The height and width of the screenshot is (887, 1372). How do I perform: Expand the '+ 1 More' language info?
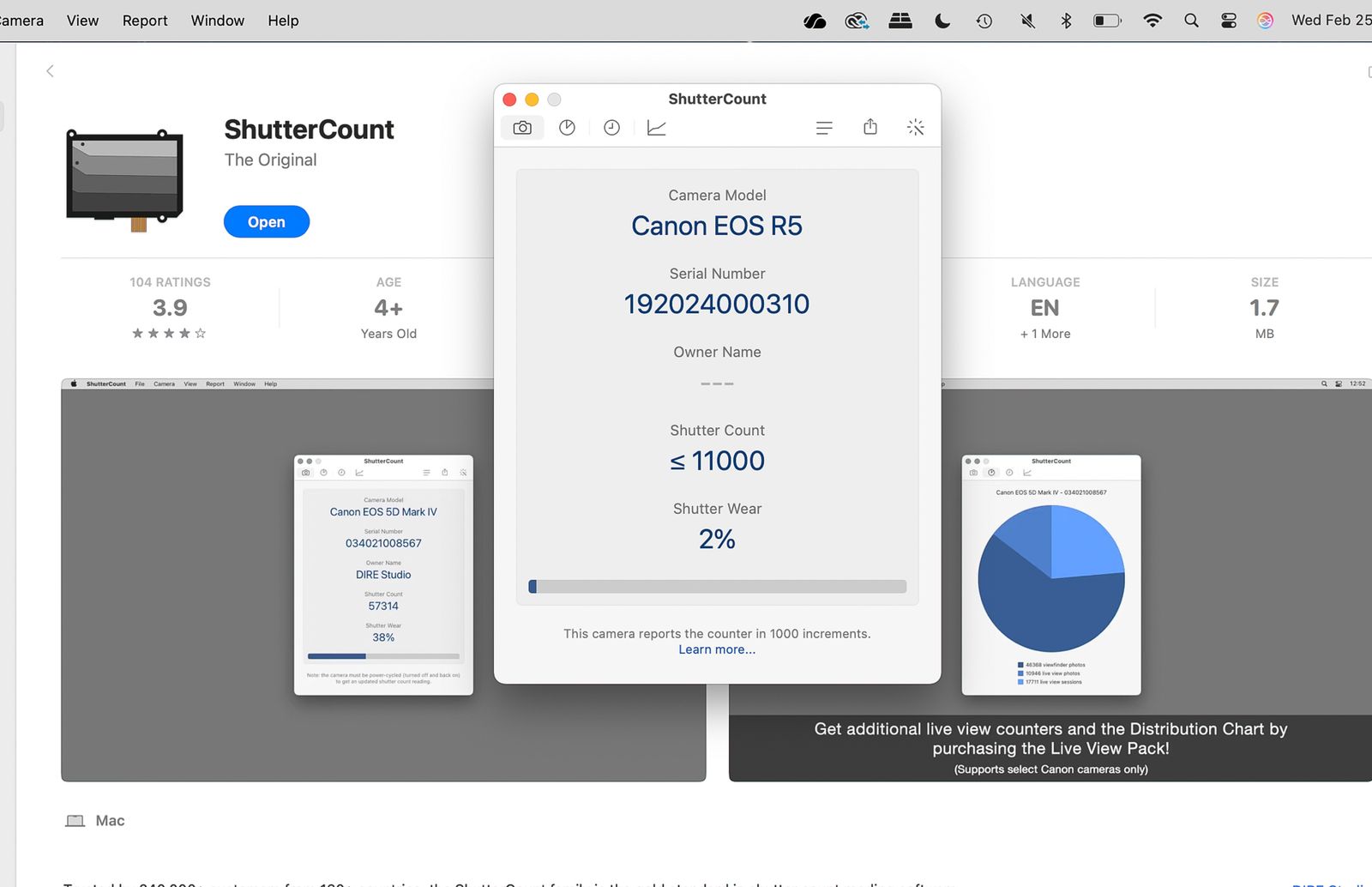(x=1045, y=334)
